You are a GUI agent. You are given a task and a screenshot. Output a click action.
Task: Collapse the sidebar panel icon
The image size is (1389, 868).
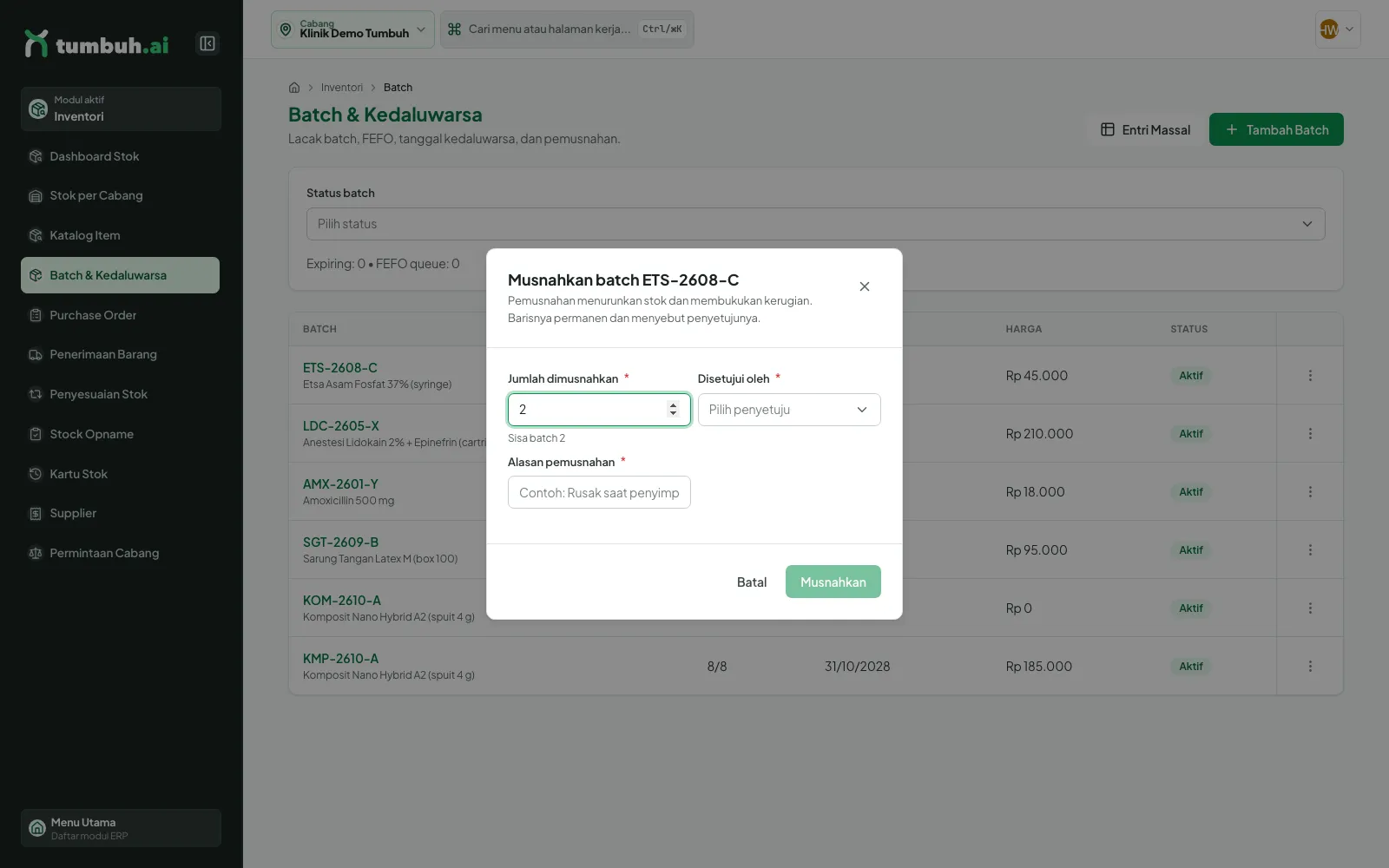tap(207, 43)
